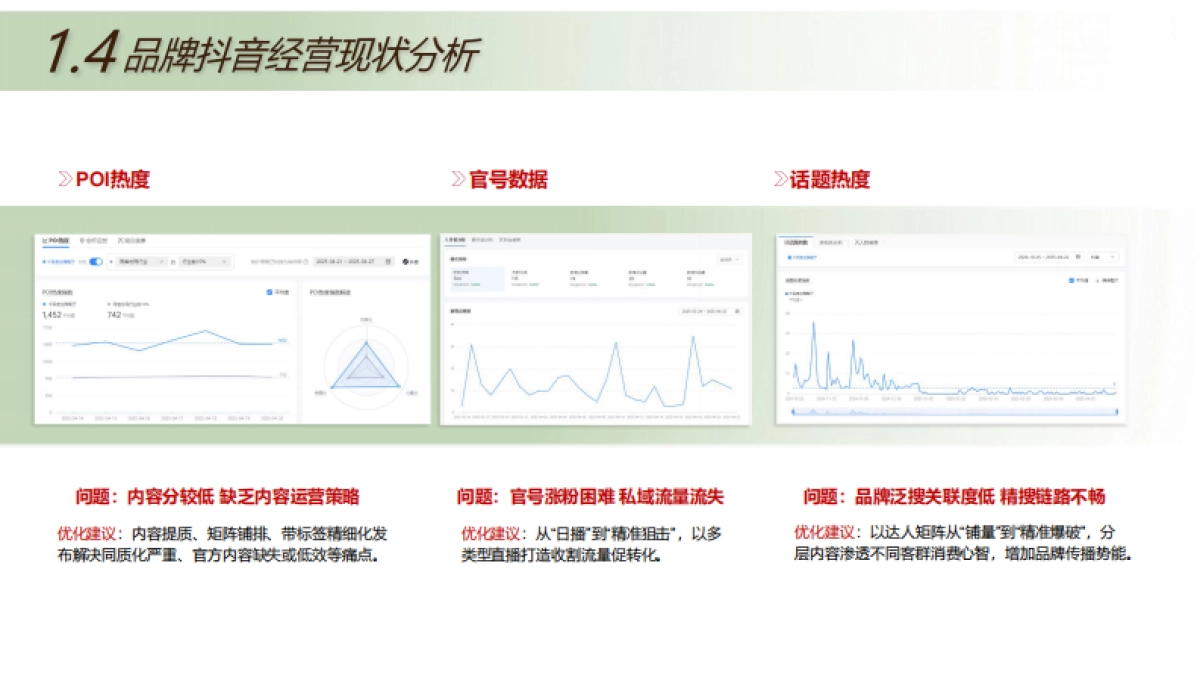Click the arrow icon before 话题热度 heading
Viewport: 1200px width, 675px height.
pos(781,180)
